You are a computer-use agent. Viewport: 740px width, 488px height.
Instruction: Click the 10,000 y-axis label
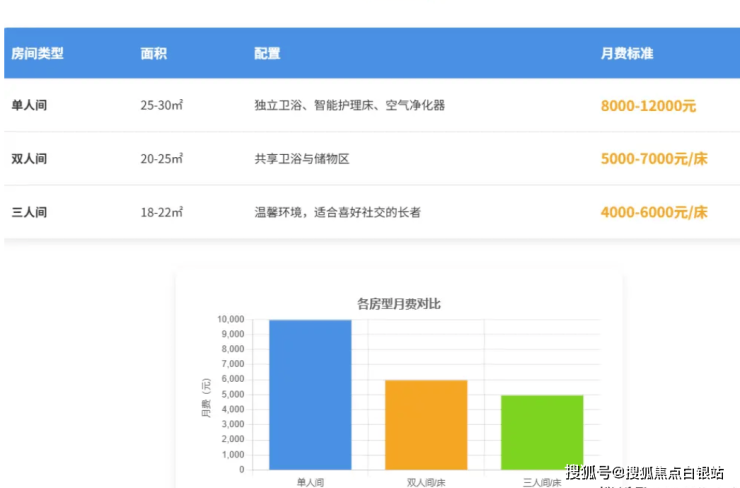tap(230, 319)
